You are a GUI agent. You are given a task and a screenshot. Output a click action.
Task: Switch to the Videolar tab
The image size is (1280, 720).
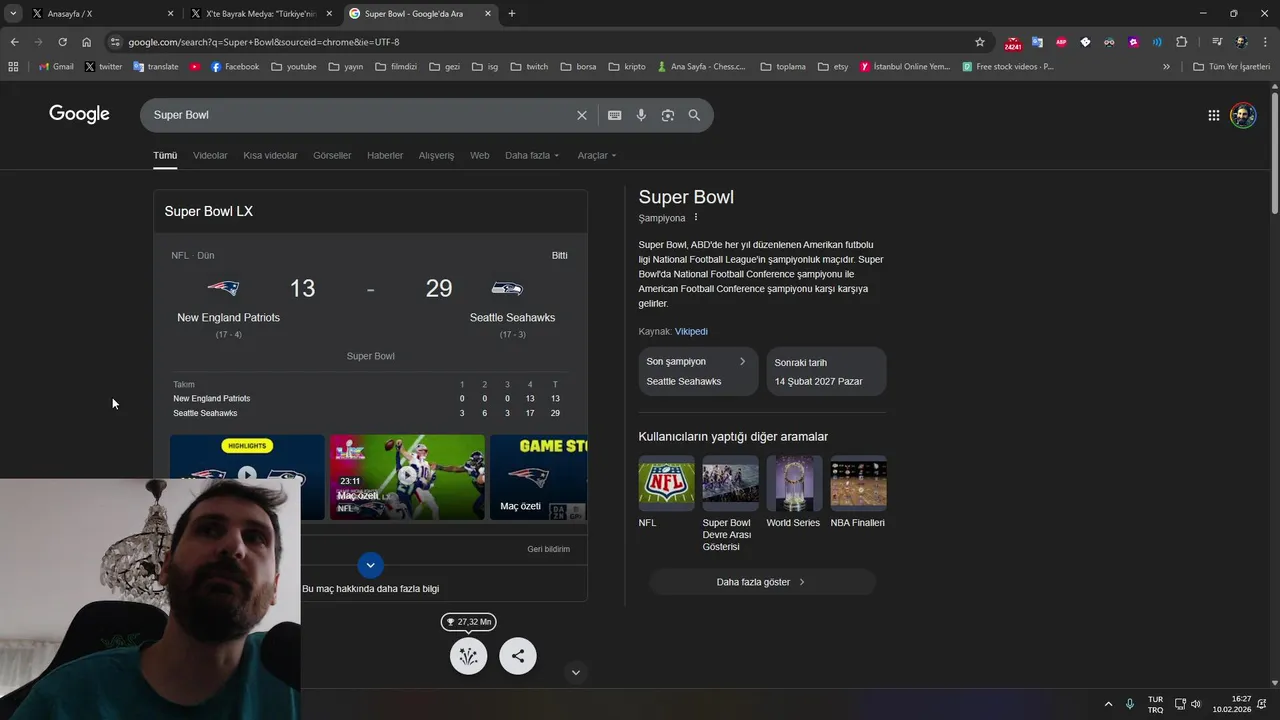point(210,156)
